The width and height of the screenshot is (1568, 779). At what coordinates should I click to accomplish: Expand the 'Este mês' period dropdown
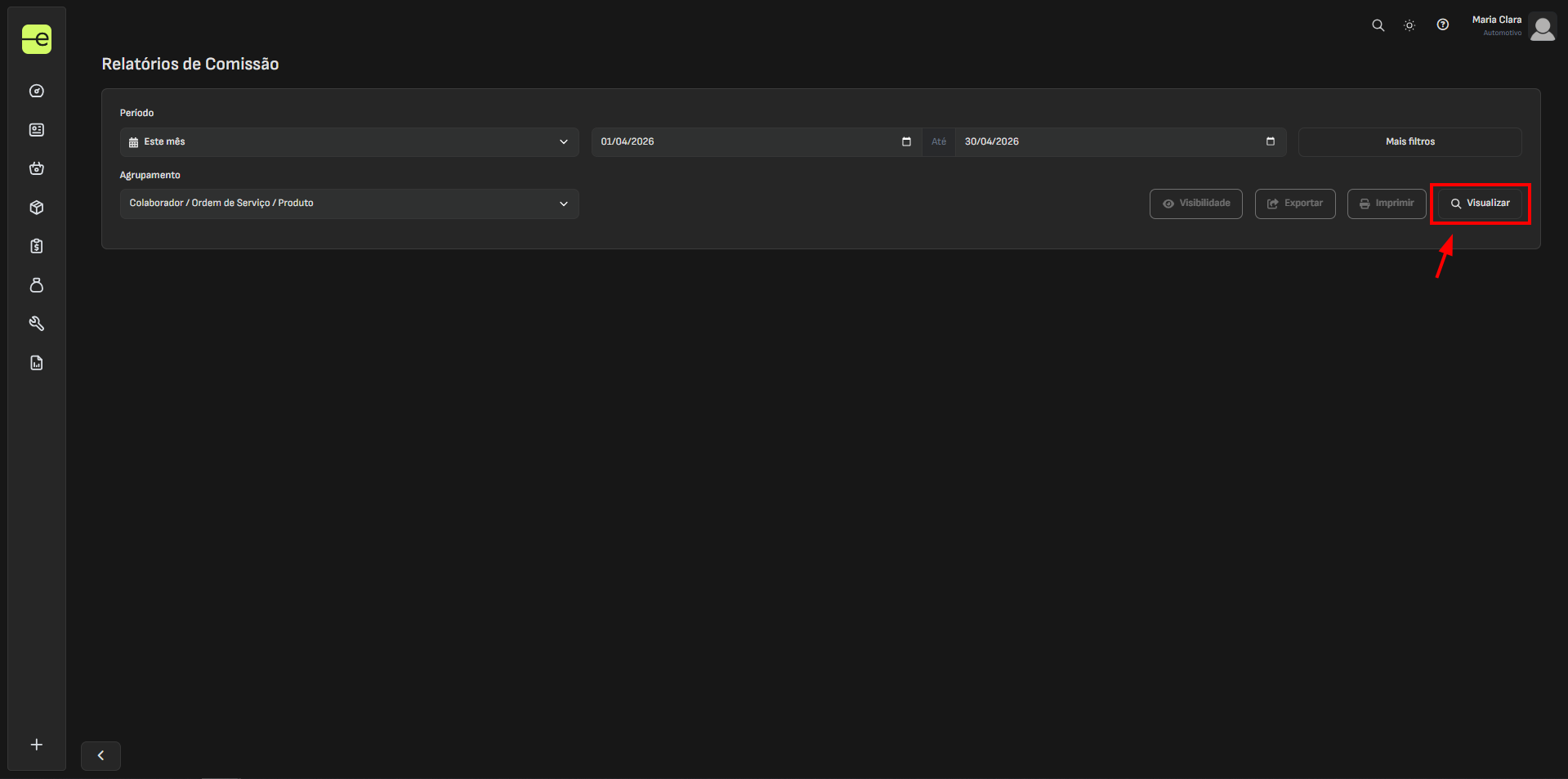point(349,142)
